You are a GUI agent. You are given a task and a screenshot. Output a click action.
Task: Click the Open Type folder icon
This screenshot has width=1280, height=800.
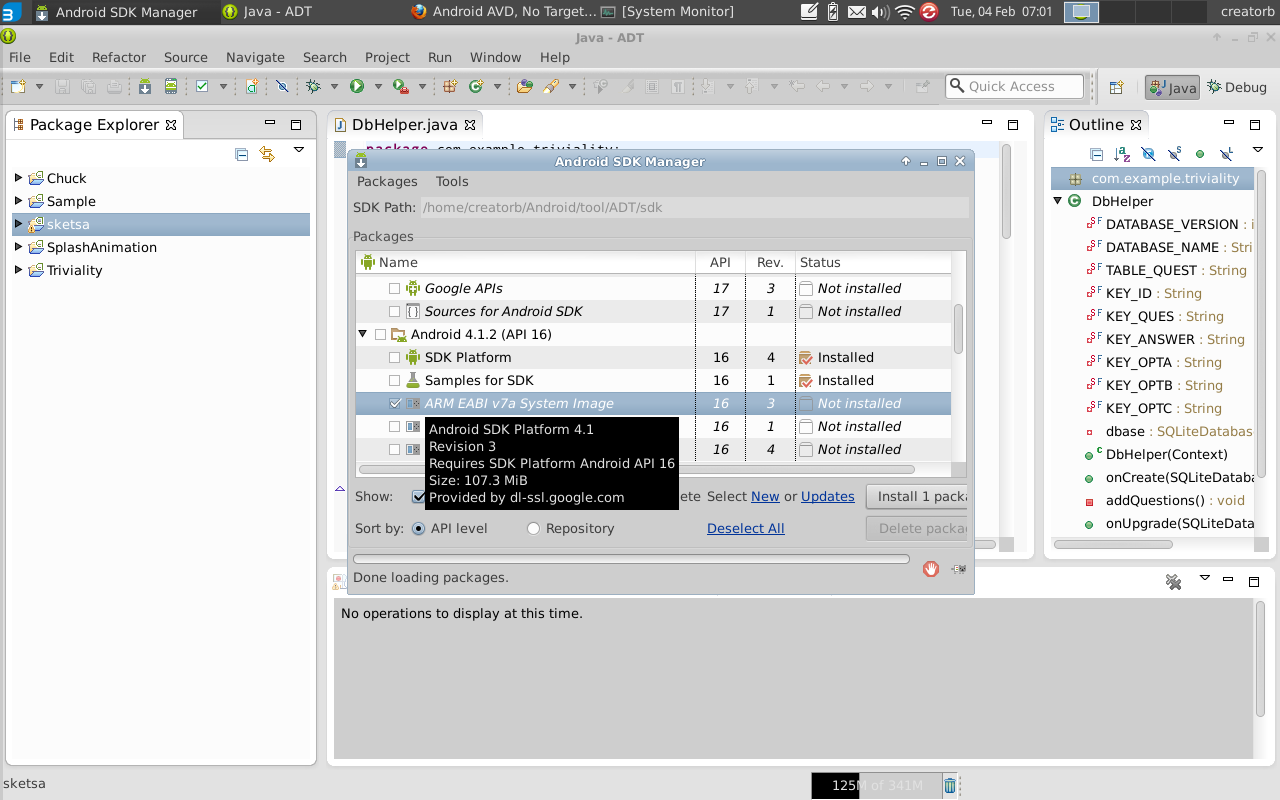525,87
